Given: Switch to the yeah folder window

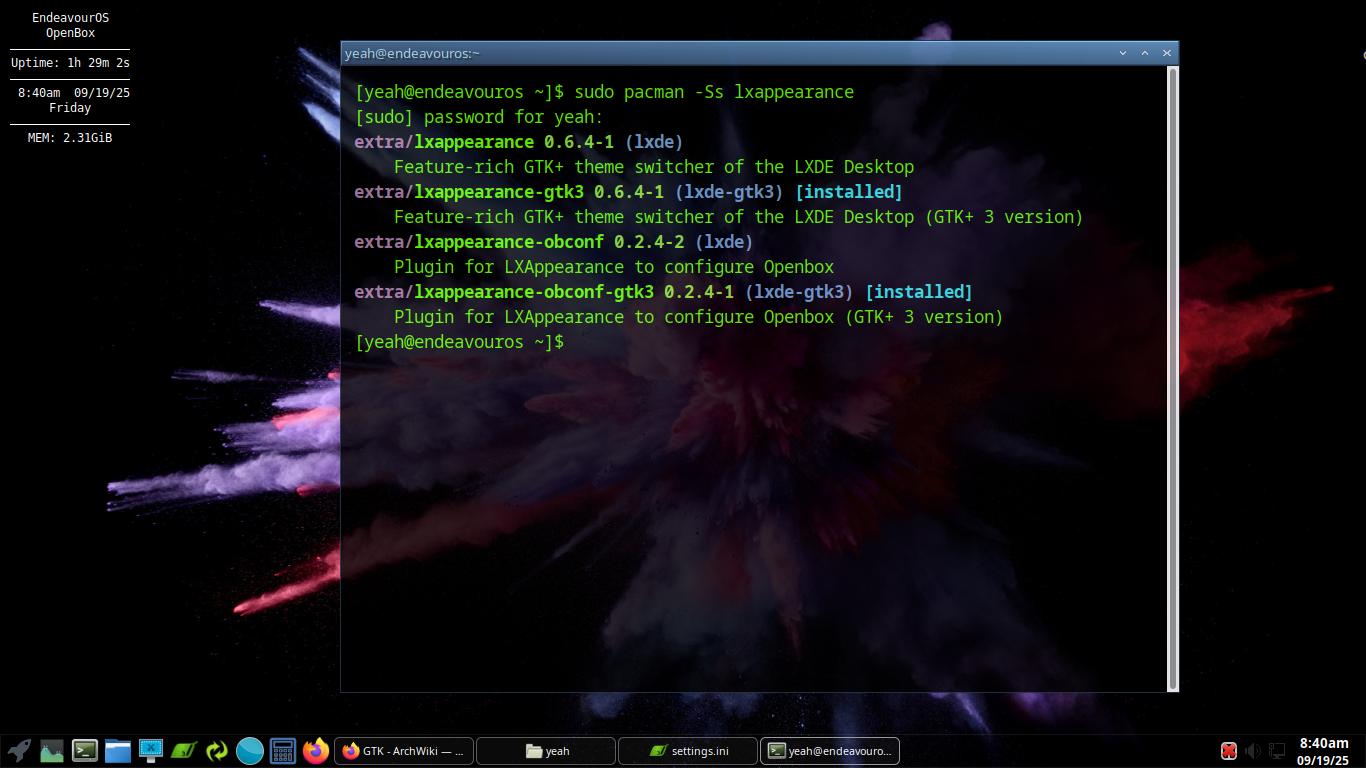Looking at the screenshot, I should (x=546, y=751).
